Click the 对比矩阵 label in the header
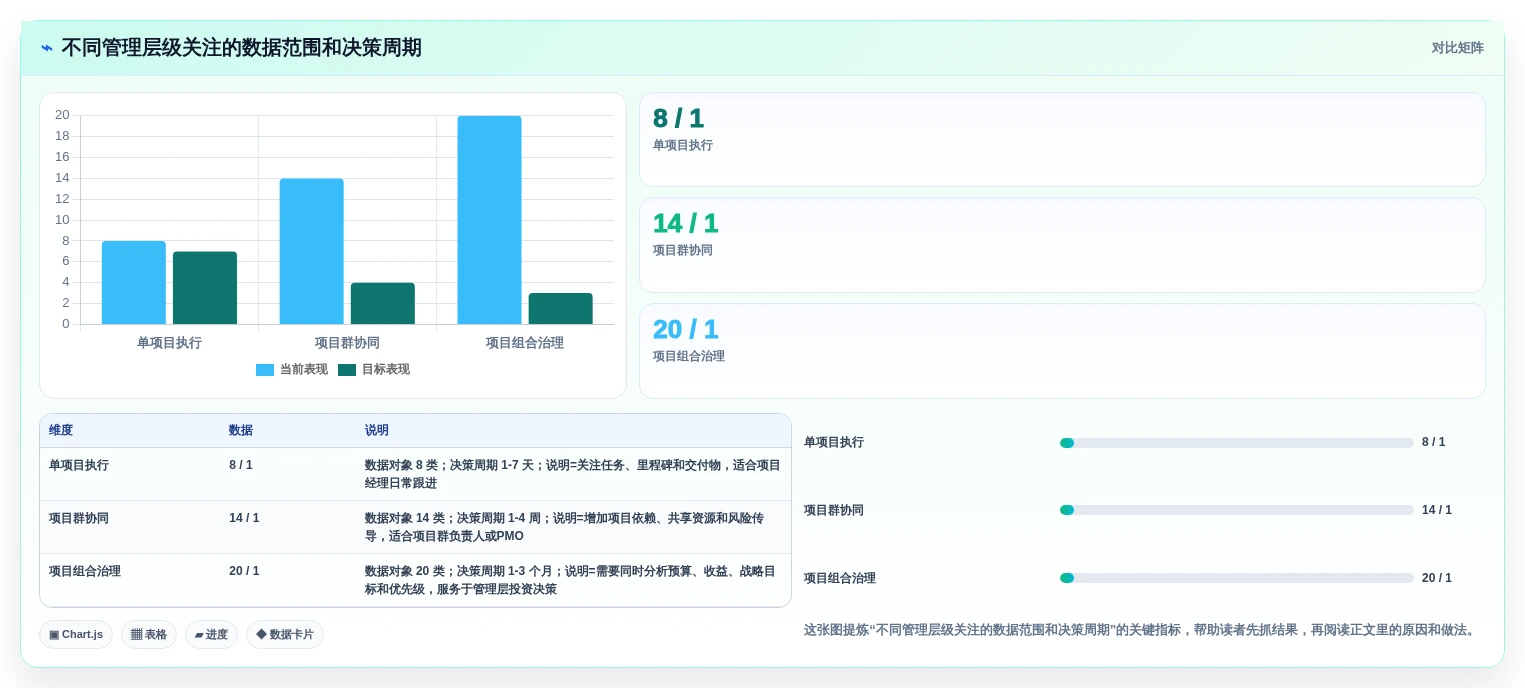1525x688 pixels. point(1457,48)
